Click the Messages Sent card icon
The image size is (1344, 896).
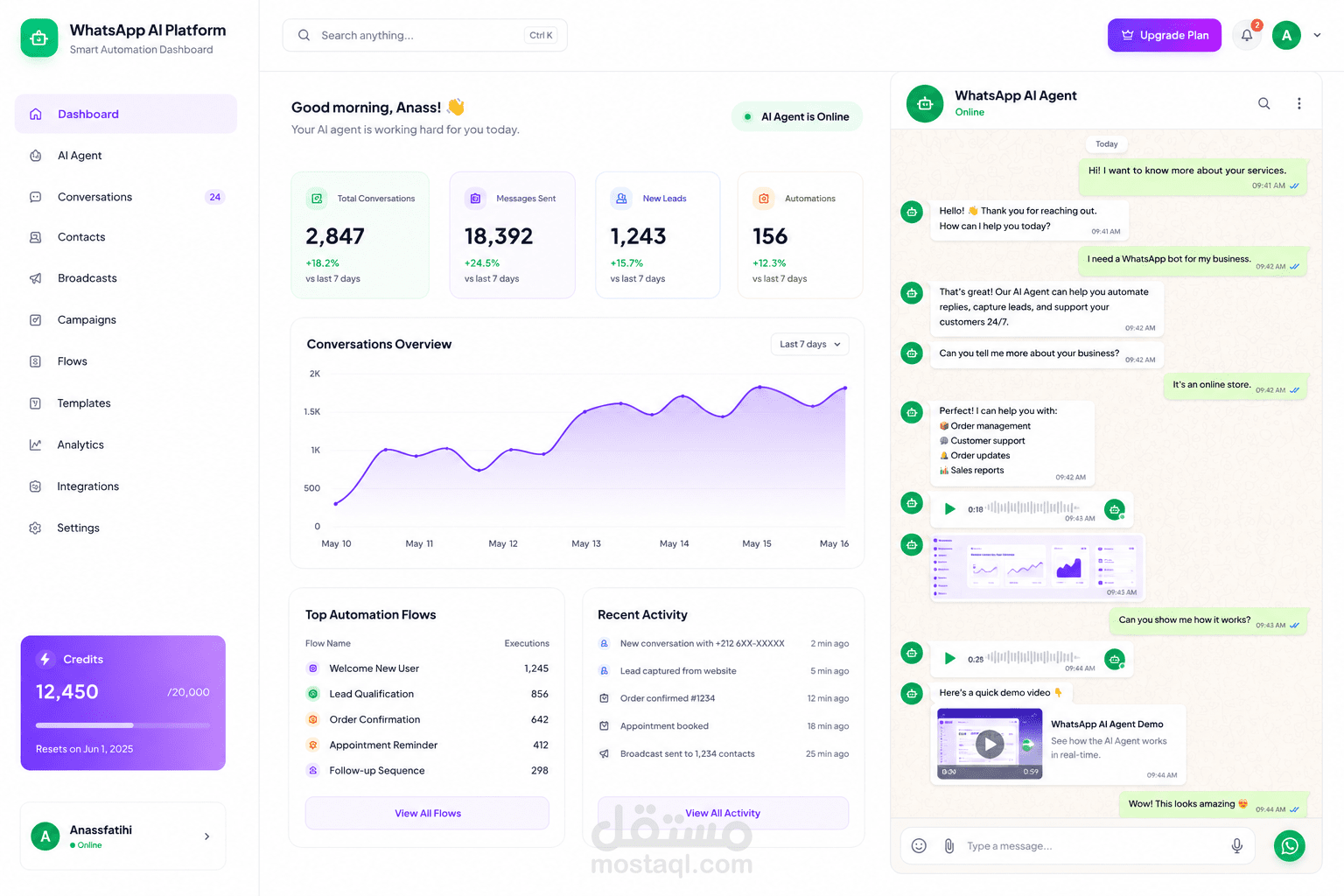point(475,199)
